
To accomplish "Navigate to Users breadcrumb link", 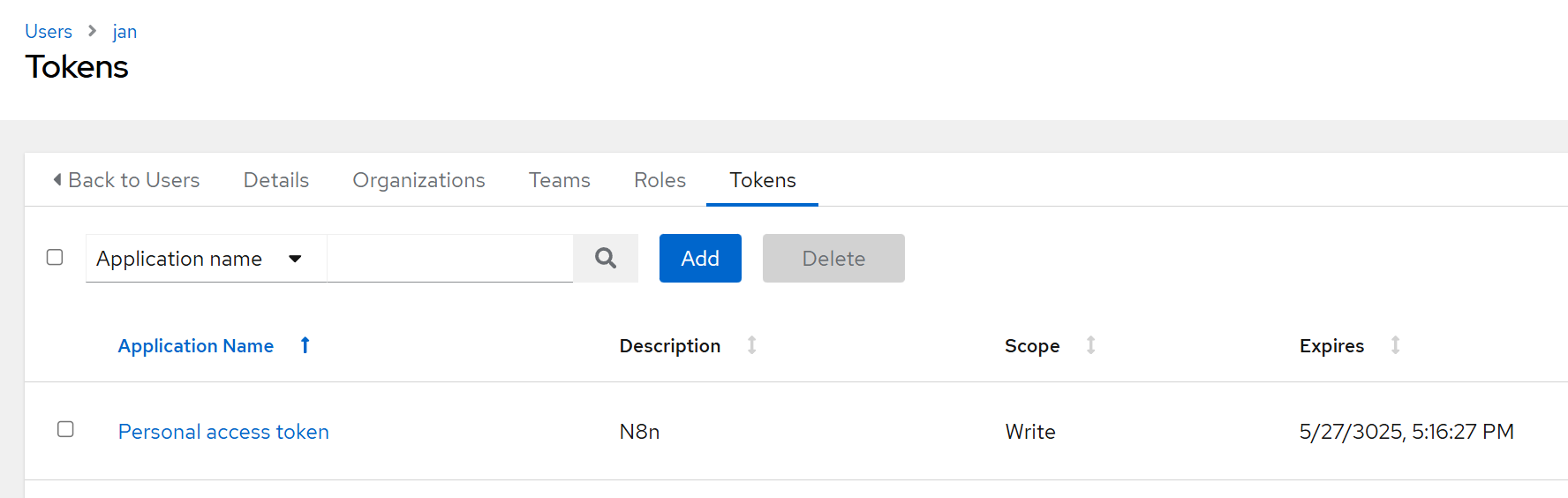I will tap(49, 32).
